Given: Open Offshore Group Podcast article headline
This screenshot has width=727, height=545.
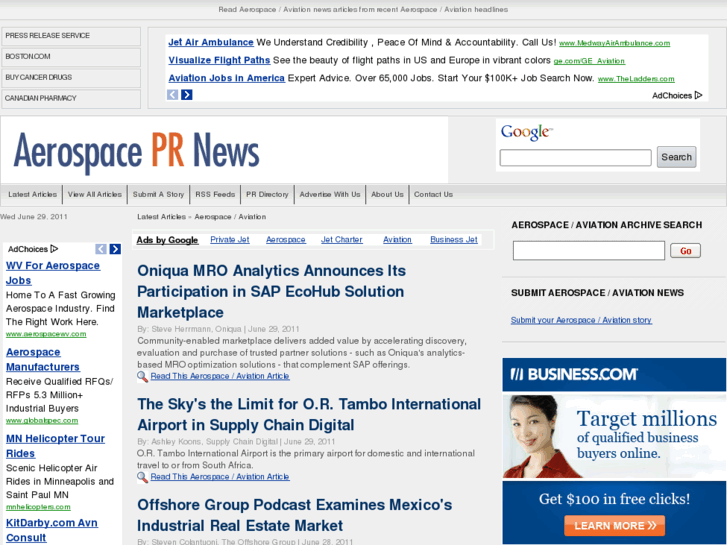Looking at the screenshot, I should pyautogui.click(x=294, y=515).
